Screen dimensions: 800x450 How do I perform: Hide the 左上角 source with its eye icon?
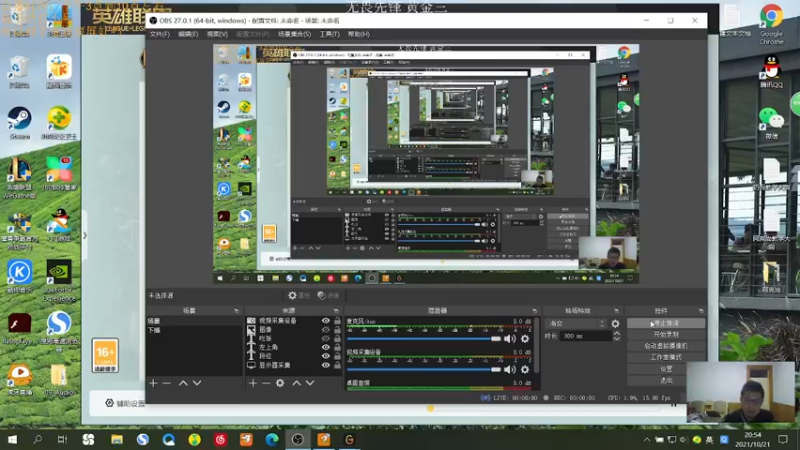326,347
